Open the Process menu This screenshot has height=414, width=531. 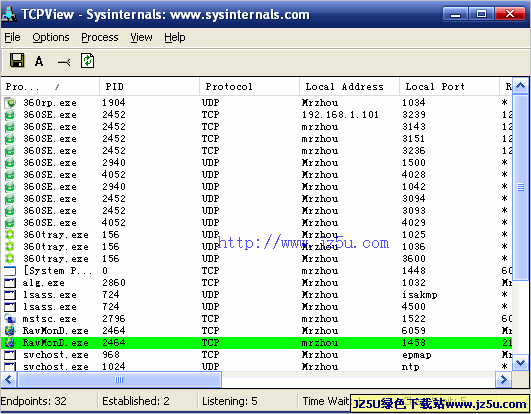[x=100, y=37]
